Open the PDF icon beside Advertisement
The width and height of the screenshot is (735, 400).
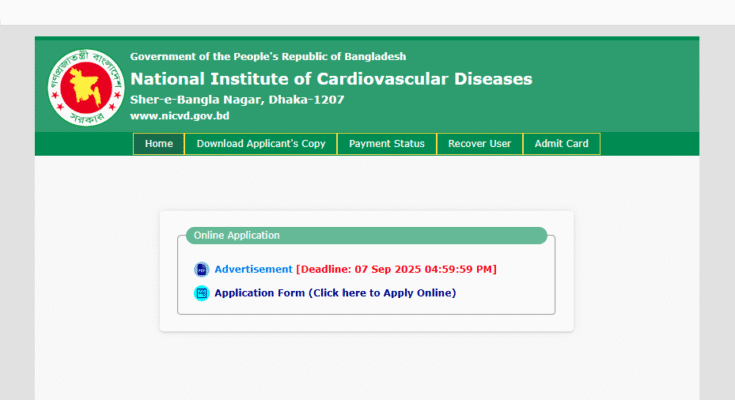pyautogui.click(x=201, y=269)
